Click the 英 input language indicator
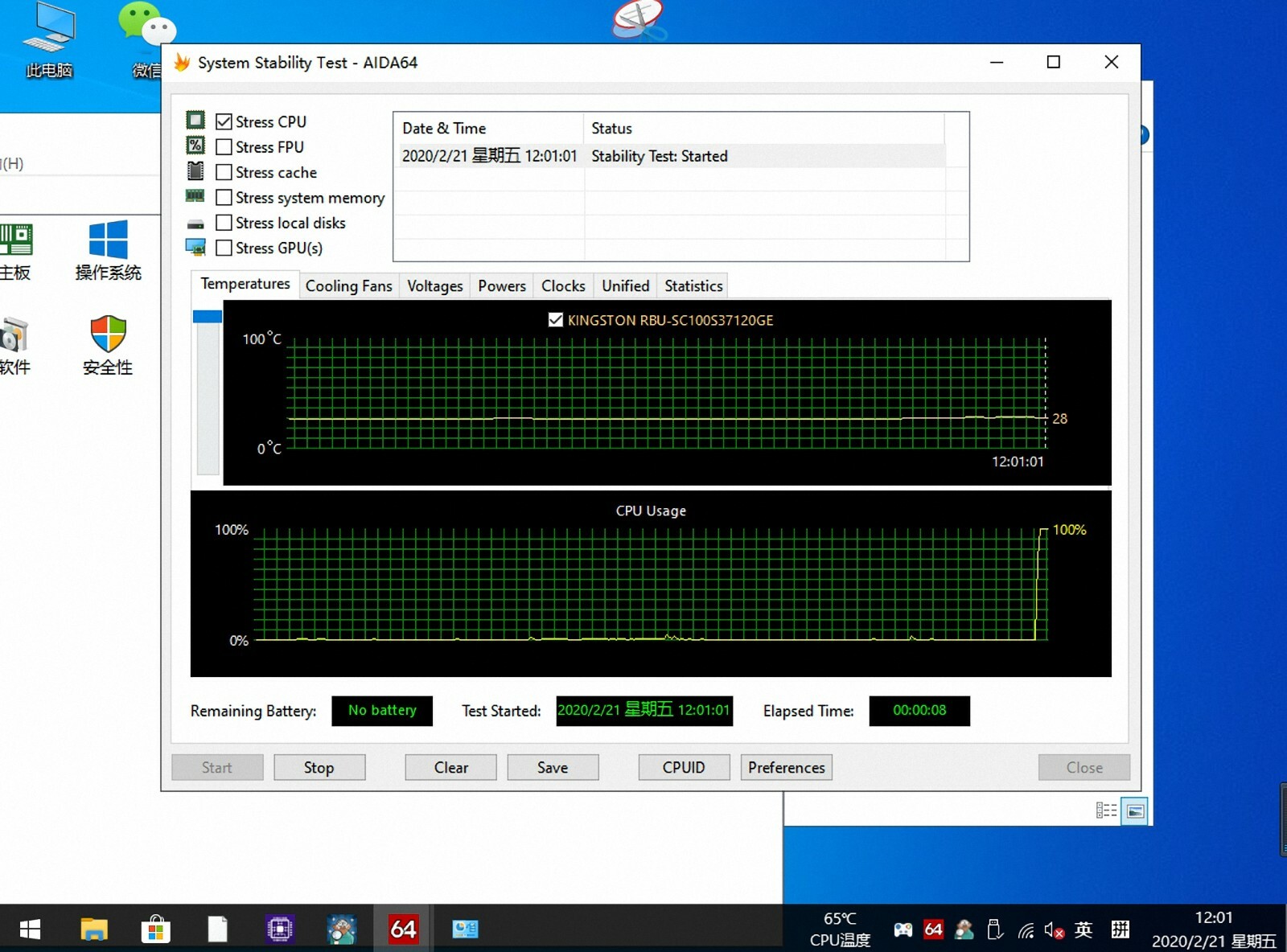The image size is (1287, 952). (x=1083, y=930)
